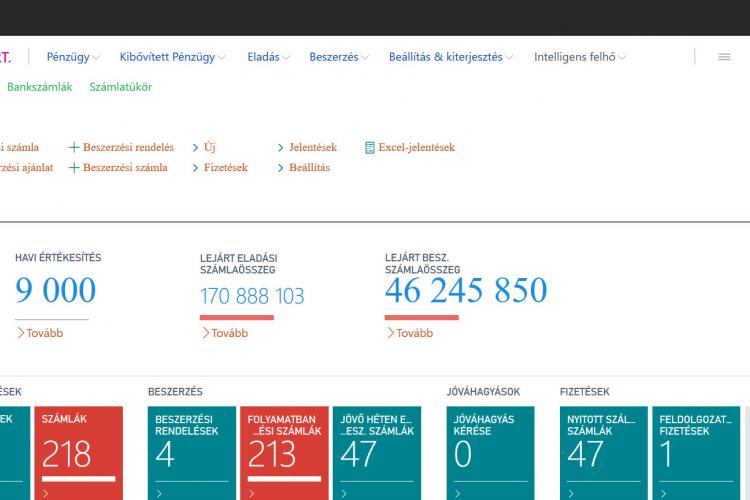Open the Folyamatban számlák 213 tile
750x500 pixels.
point(284,453)
